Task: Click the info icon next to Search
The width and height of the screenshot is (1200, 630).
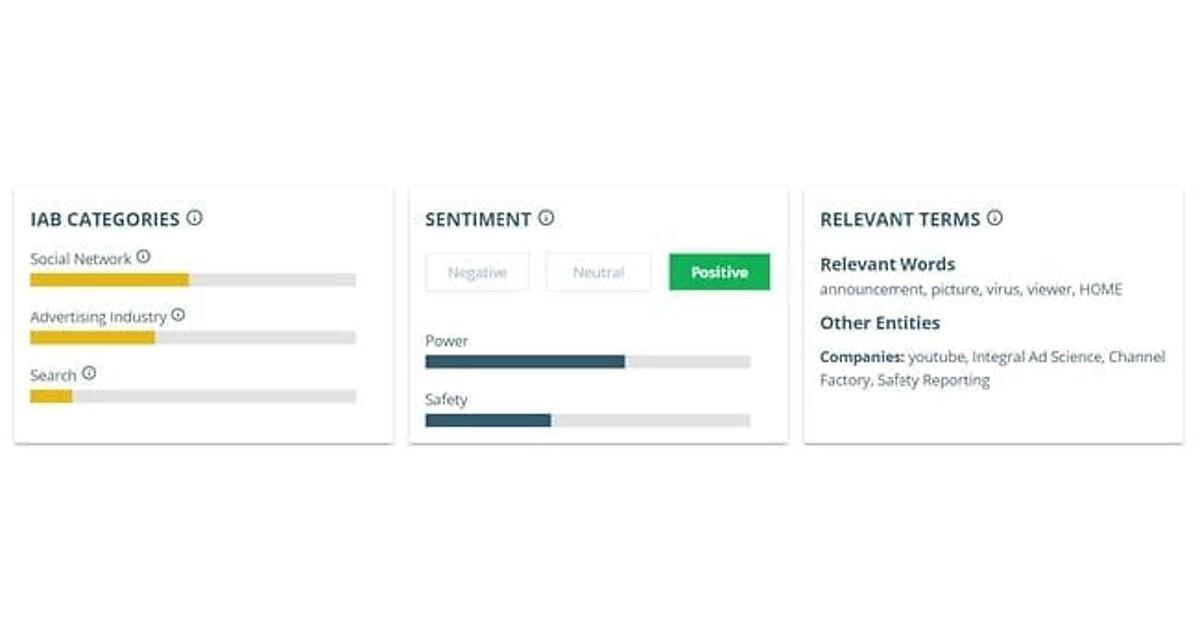Action: click(x=89, y=373)
